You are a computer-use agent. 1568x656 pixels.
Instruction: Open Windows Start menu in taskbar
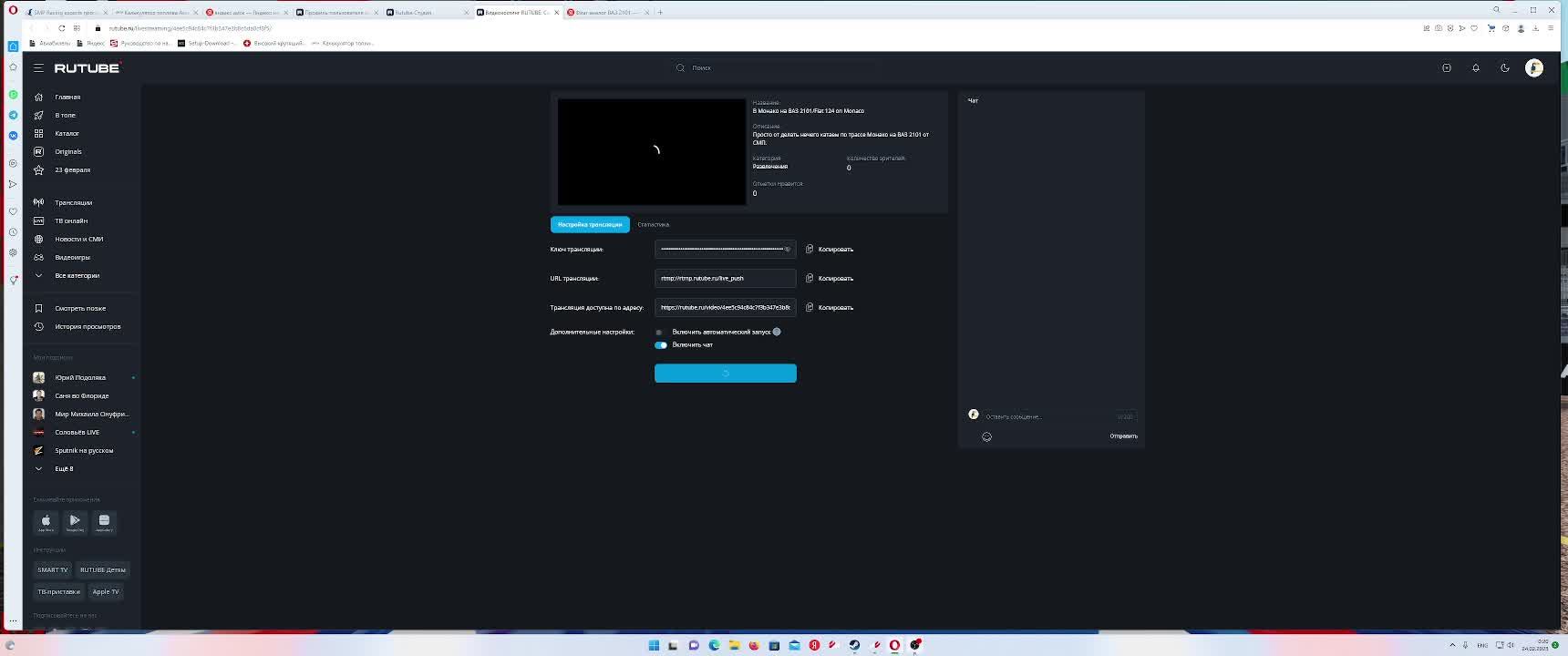click(654, 645)
